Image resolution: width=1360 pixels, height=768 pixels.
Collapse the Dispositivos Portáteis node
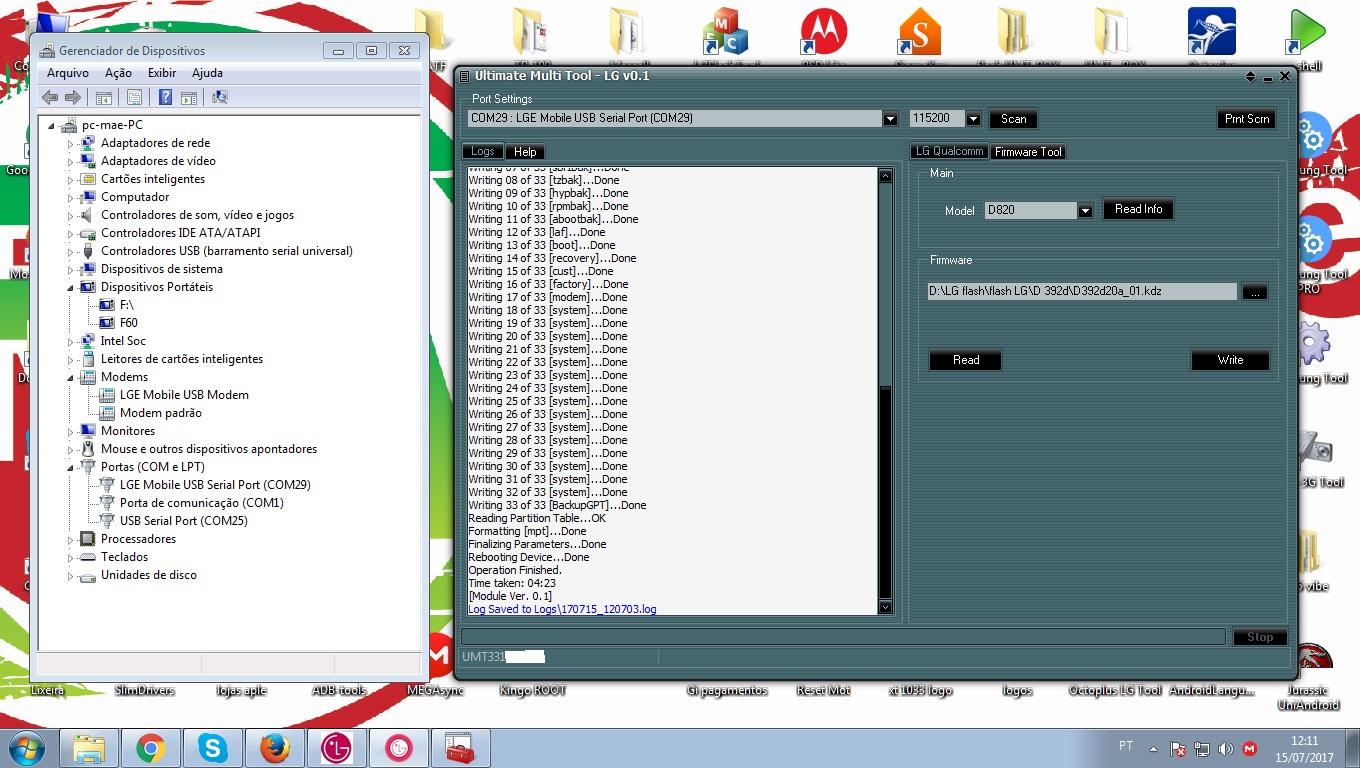pyautogui.click(x=71, y=287)
